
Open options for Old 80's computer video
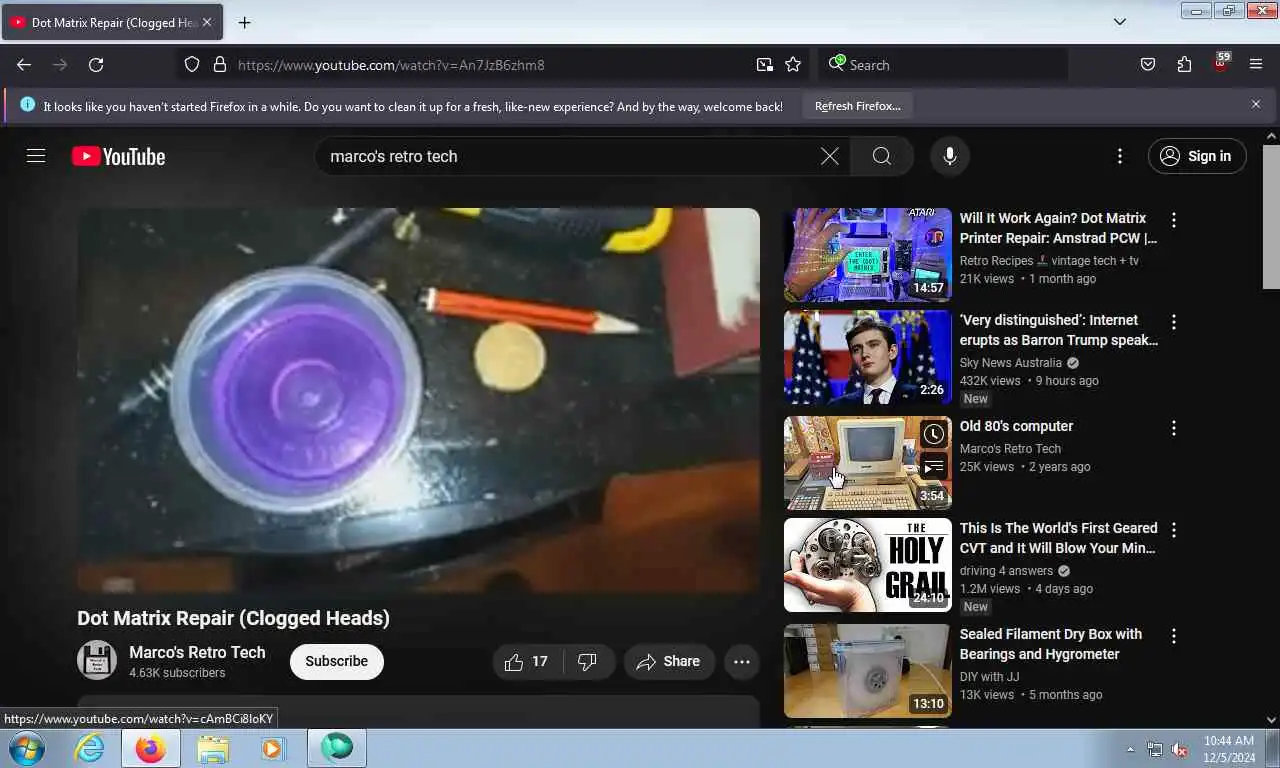[x=1174, y=428]
